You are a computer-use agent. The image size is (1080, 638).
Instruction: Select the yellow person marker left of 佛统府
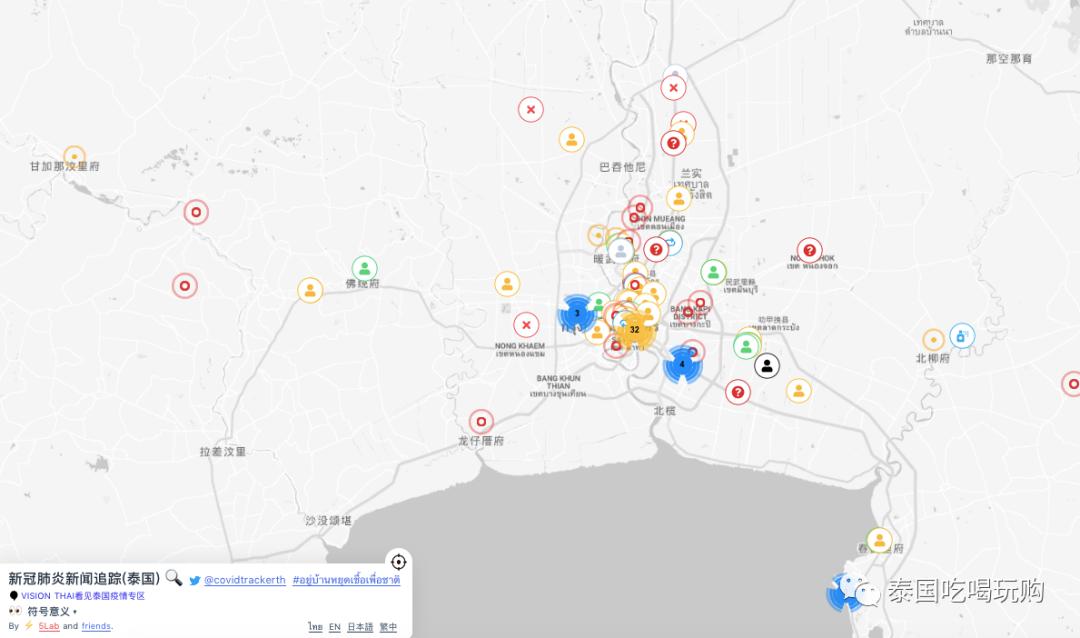pos(310,290)
